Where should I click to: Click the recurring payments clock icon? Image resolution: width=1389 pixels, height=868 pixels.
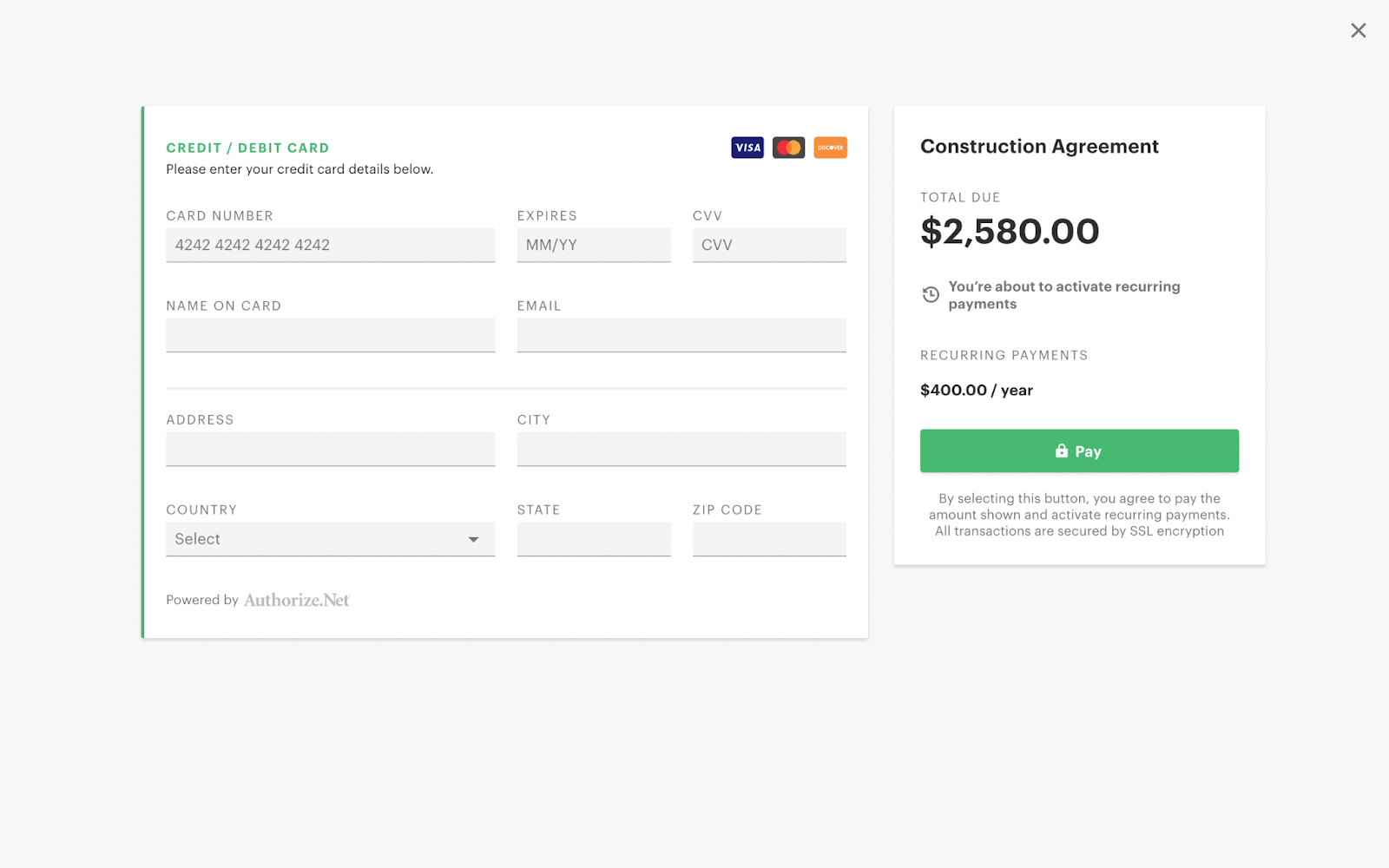[x=931, y=294]
